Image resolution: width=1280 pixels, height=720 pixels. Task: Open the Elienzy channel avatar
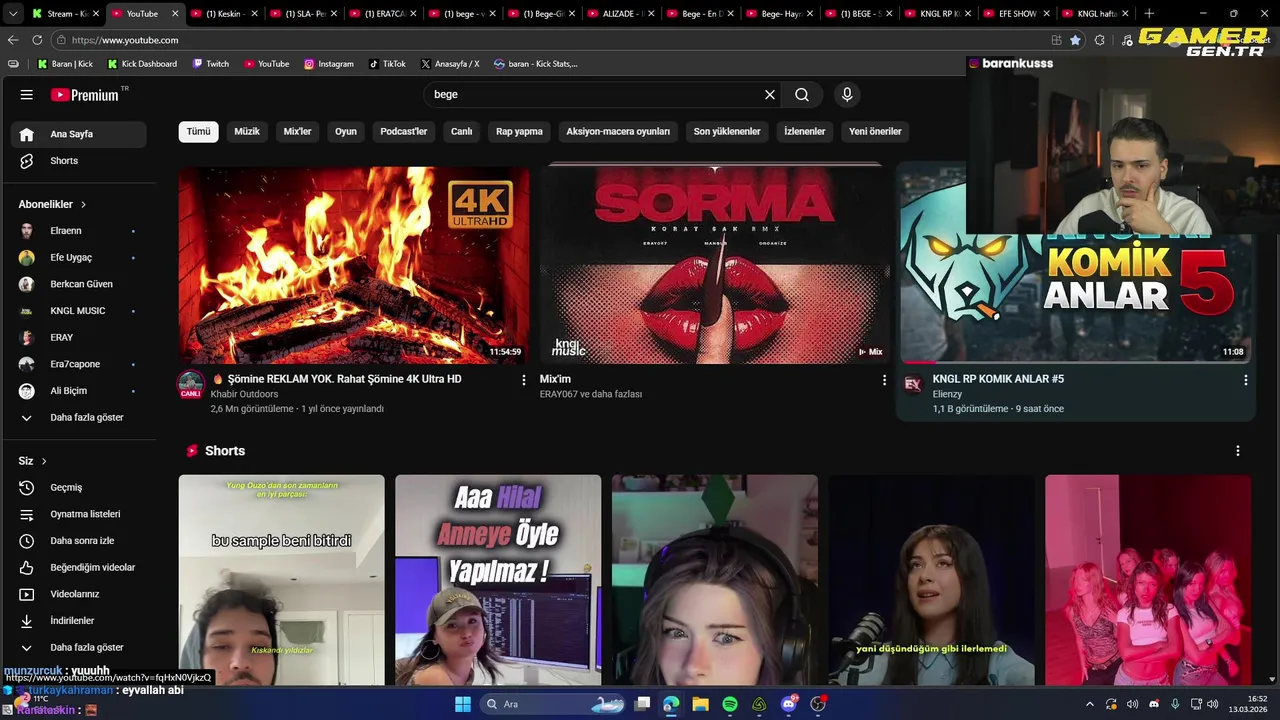[x=913, y=384]
